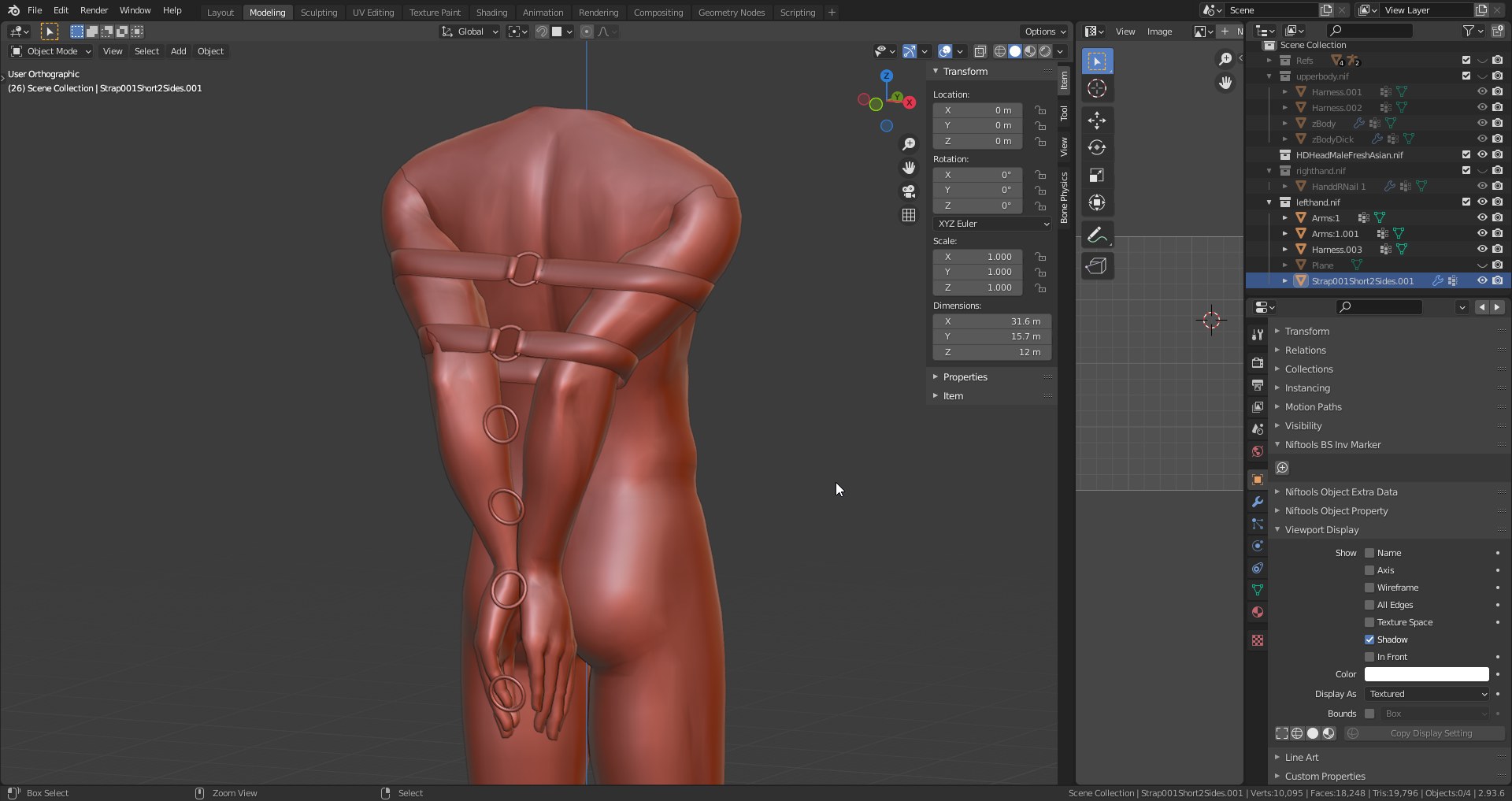The height and width of the screenshot is (801, 1512).
Task: Open the Window menu
Action: tap(135, 10)
